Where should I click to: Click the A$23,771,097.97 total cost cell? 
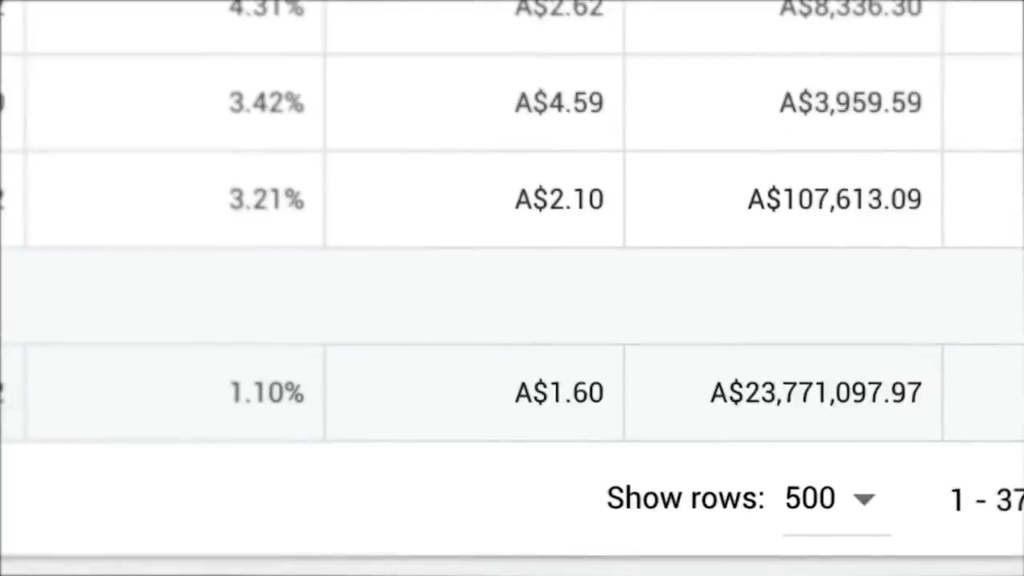point(816,393)
